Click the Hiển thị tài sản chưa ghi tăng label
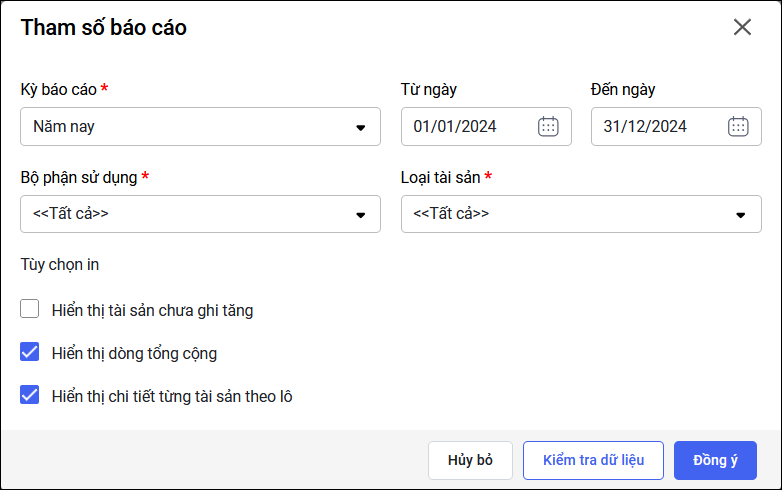The width and height of the screenshot is (782, 490). click(152, 310)
